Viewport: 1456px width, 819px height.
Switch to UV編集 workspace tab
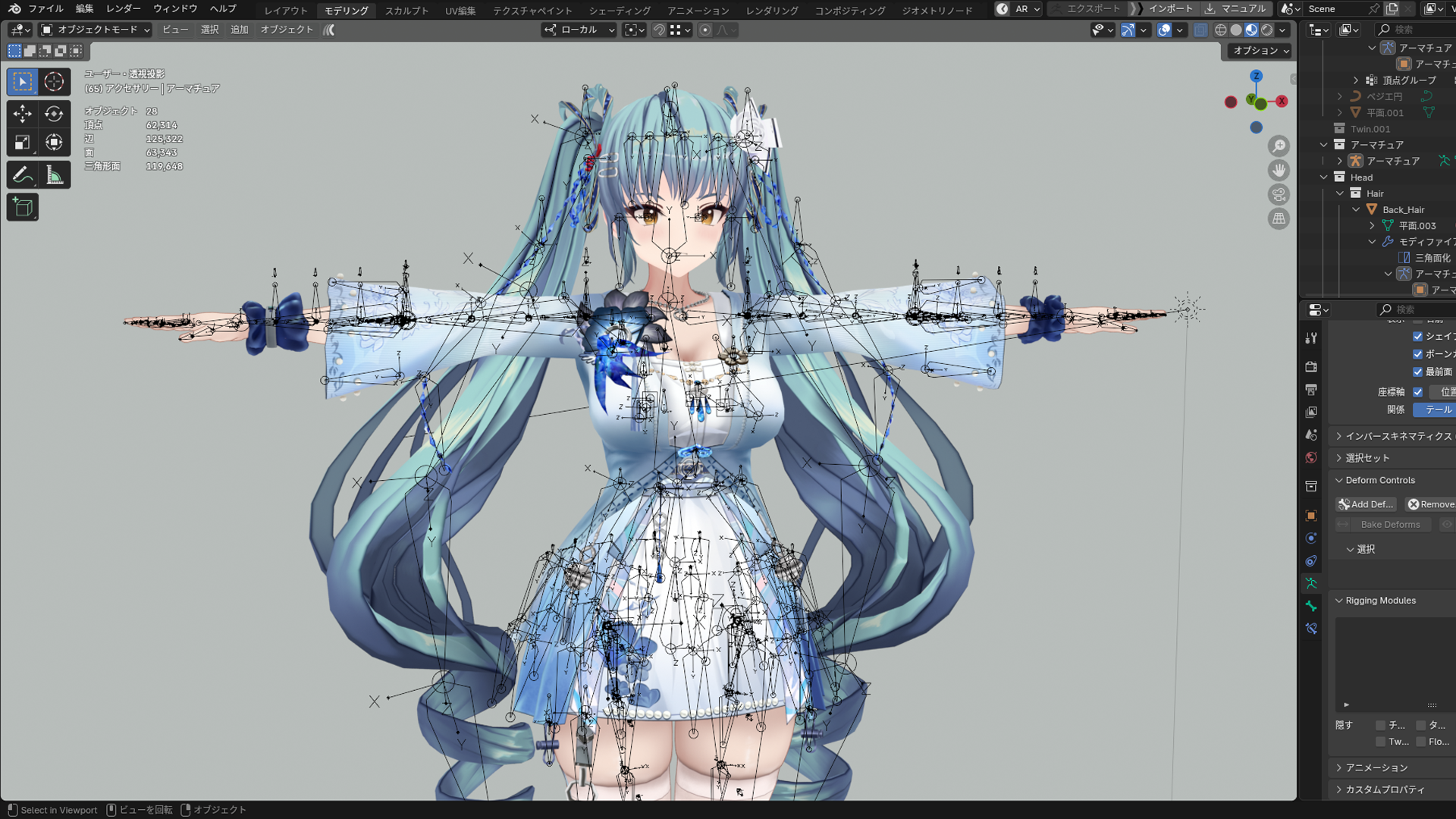460,11
